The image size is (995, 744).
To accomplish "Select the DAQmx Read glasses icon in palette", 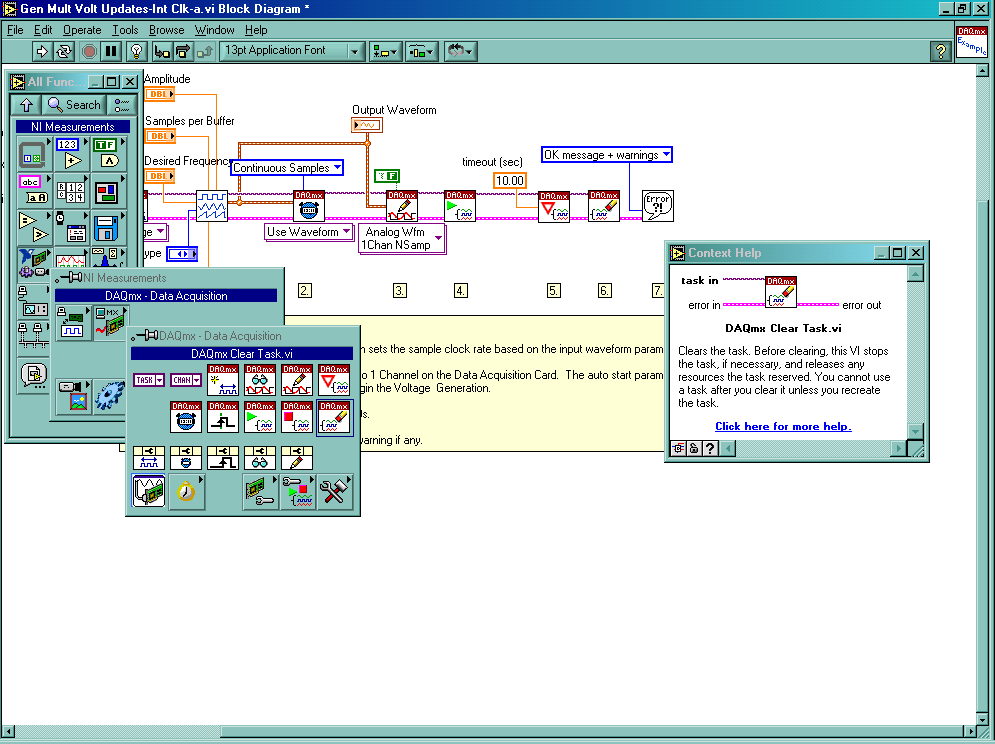I will tap(260, 380).
